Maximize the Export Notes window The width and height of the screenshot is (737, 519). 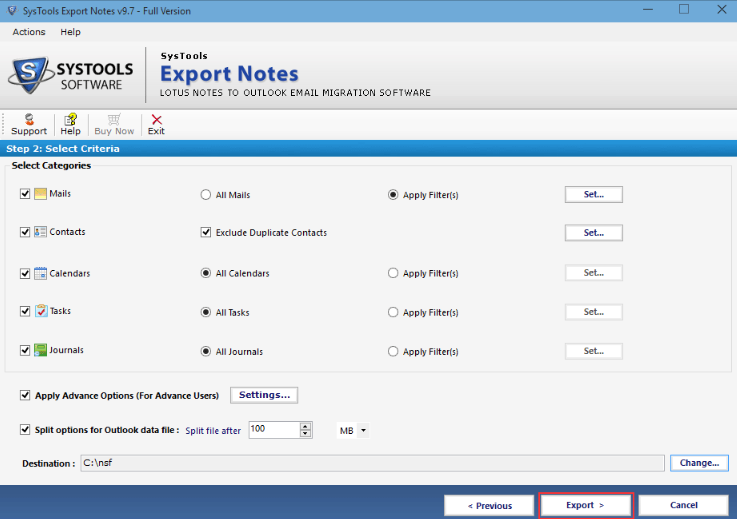click(684, 10)
